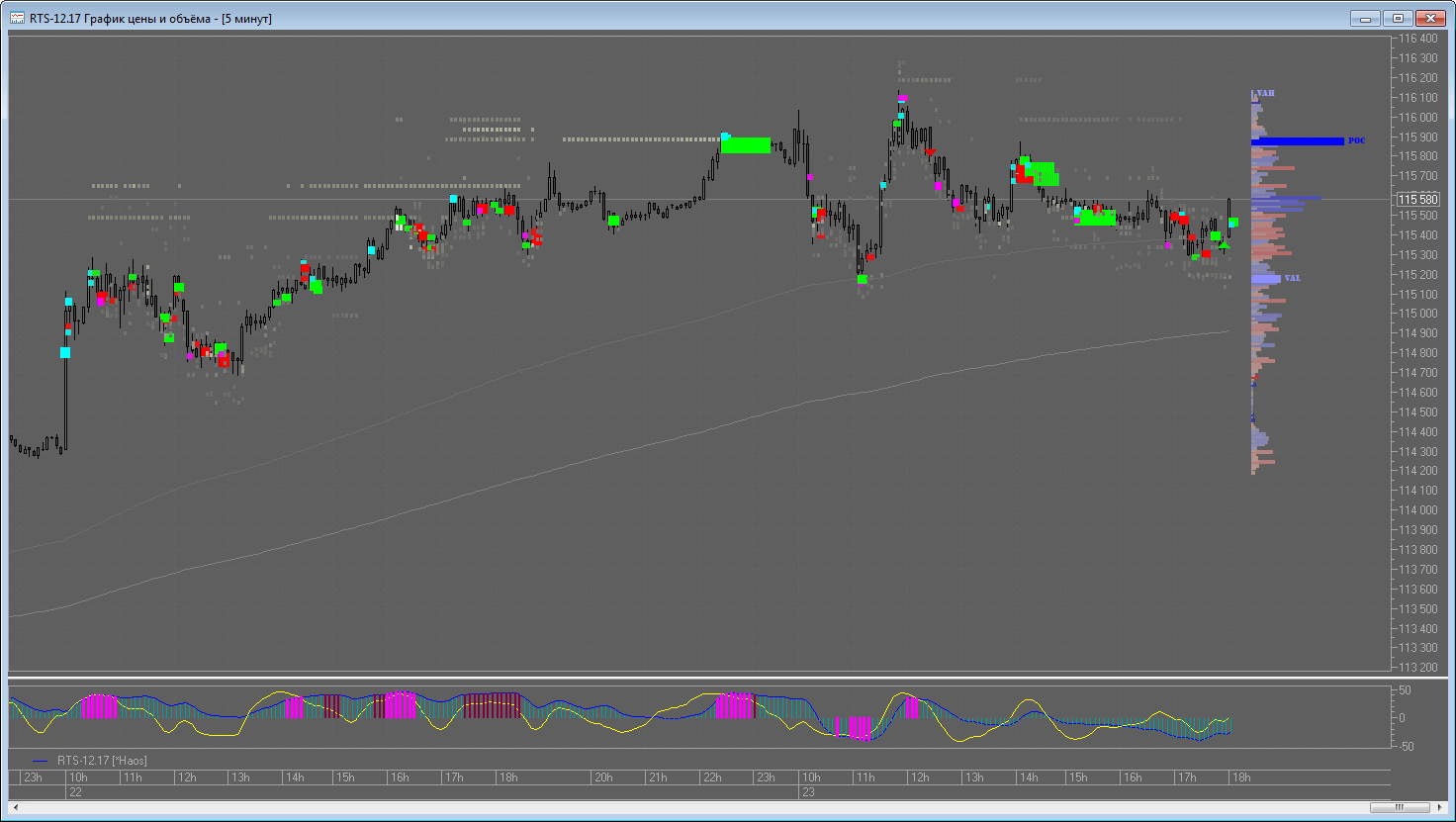Click the 50 level on indicator scale
This screenshot has height=822, width=1456.
[1405, 689]
